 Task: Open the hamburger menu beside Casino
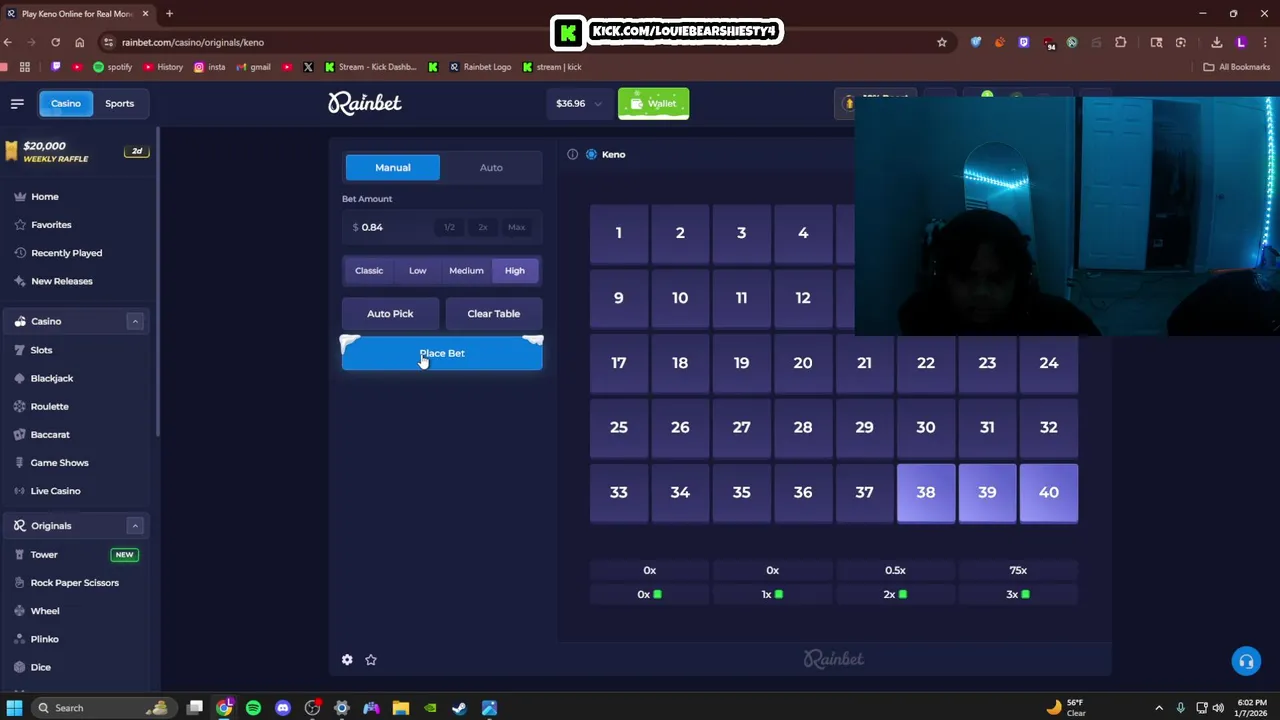17,103
